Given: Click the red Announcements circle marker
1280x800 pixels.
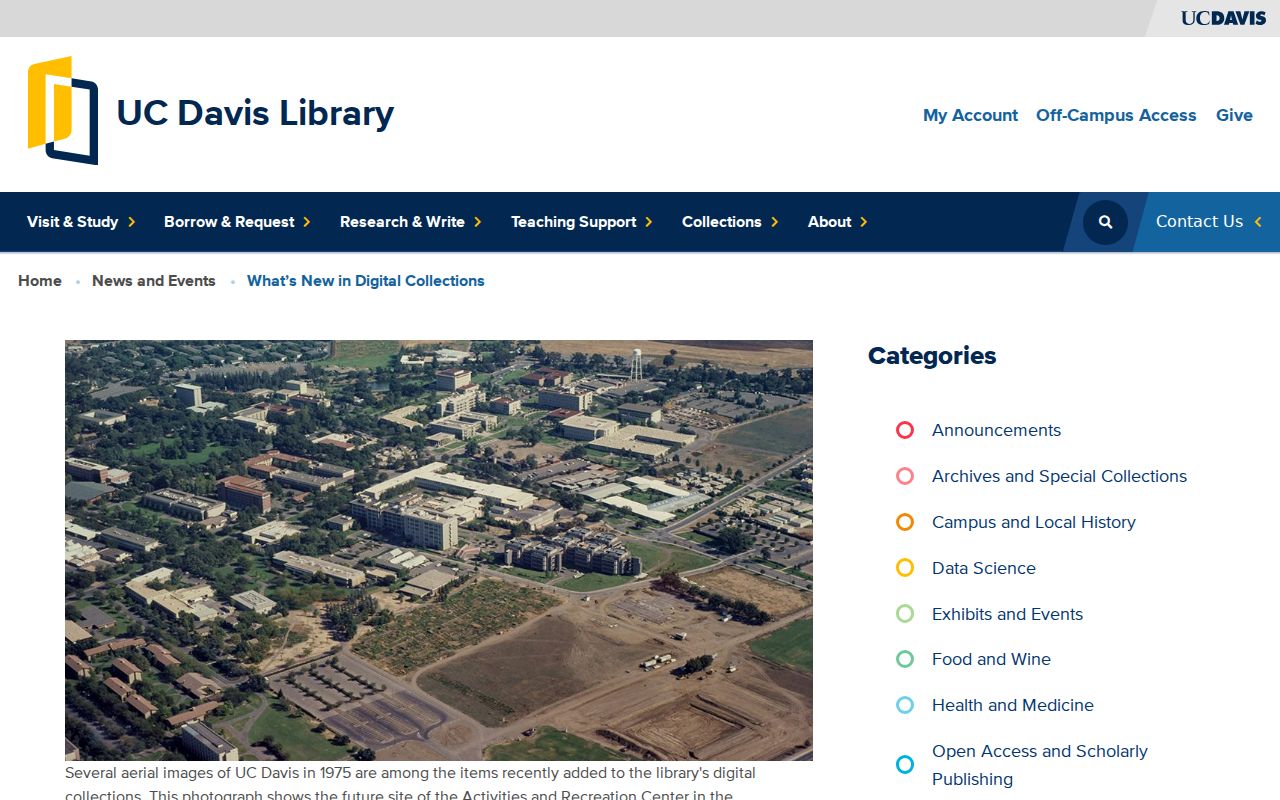Looking at the screenshot, I should (x=905, y=430).
